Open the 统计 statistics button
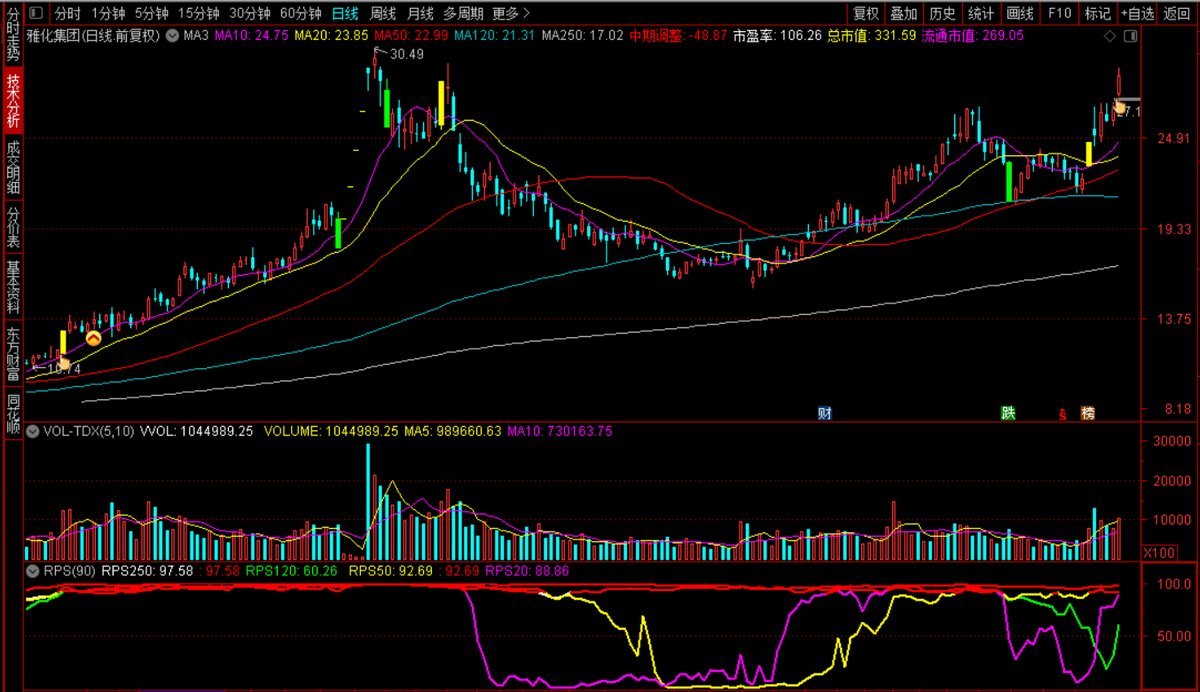This screenshot has width=1200, height=692. coord(982,13)
